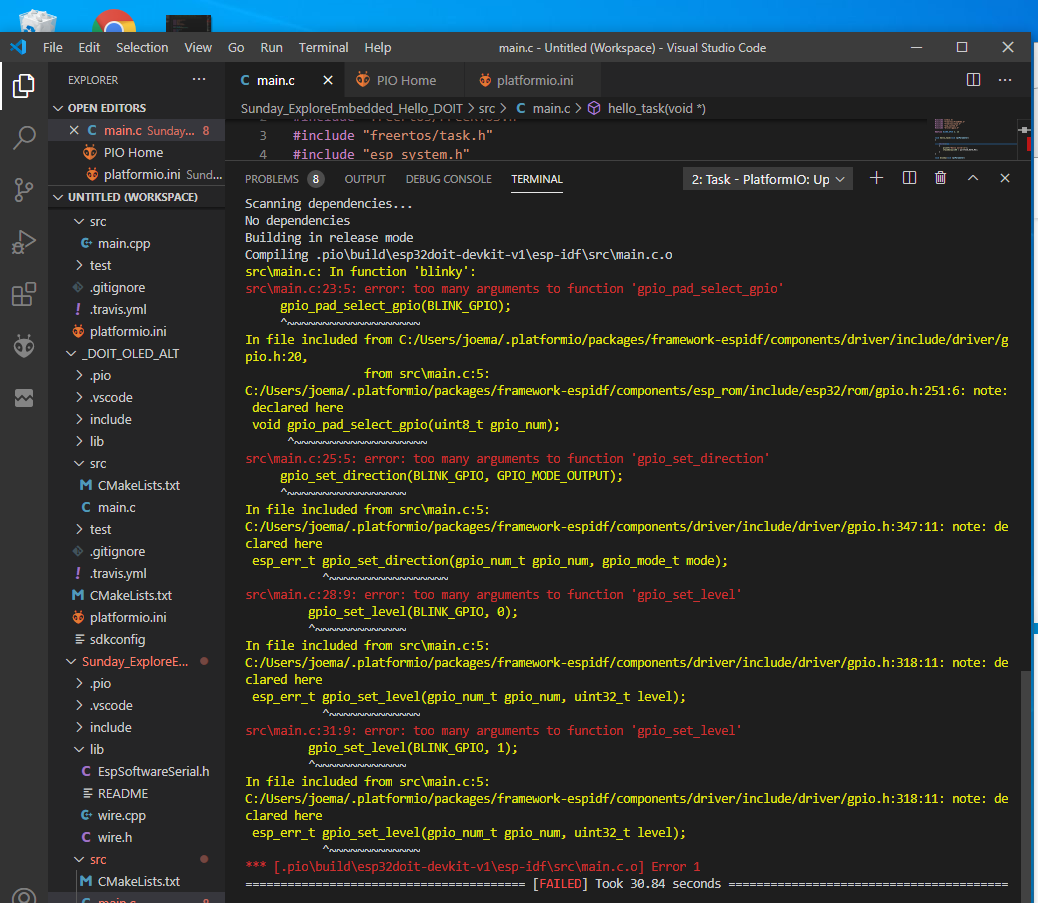This screenshot has width=1038, height=903.
Task: Open the Extensions view
Action: (24, 294)
